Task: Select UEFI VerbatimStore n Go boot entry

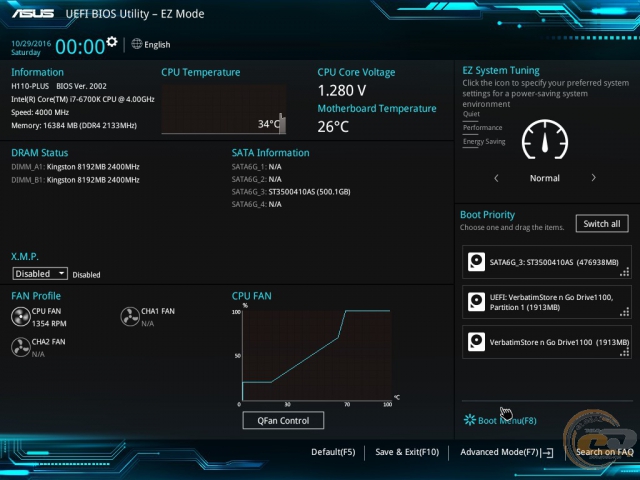Action: click(547, 302)
